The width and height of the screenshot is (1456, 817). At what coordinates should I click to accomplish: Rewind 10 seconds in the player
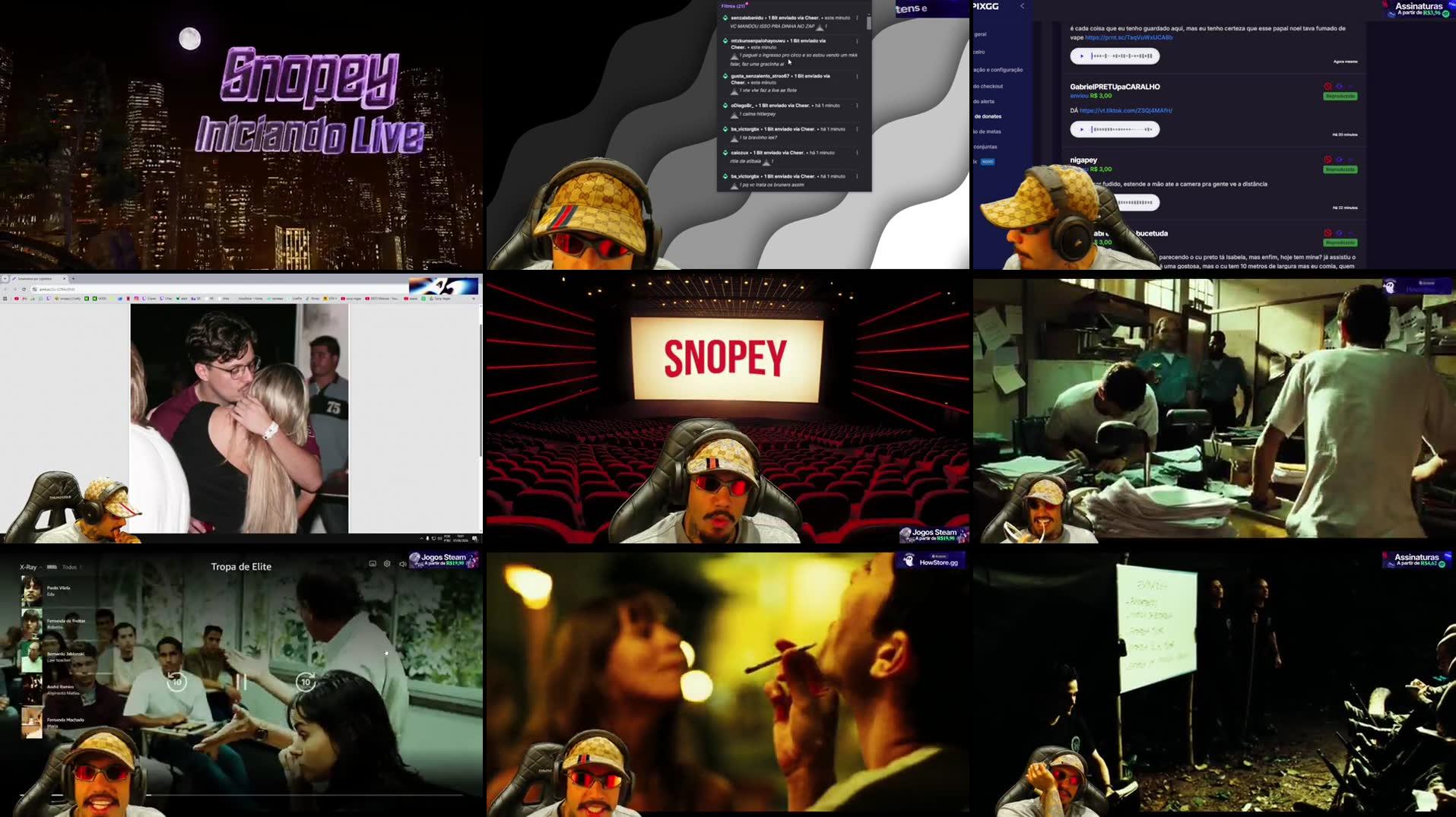click(x=176, y=681)
